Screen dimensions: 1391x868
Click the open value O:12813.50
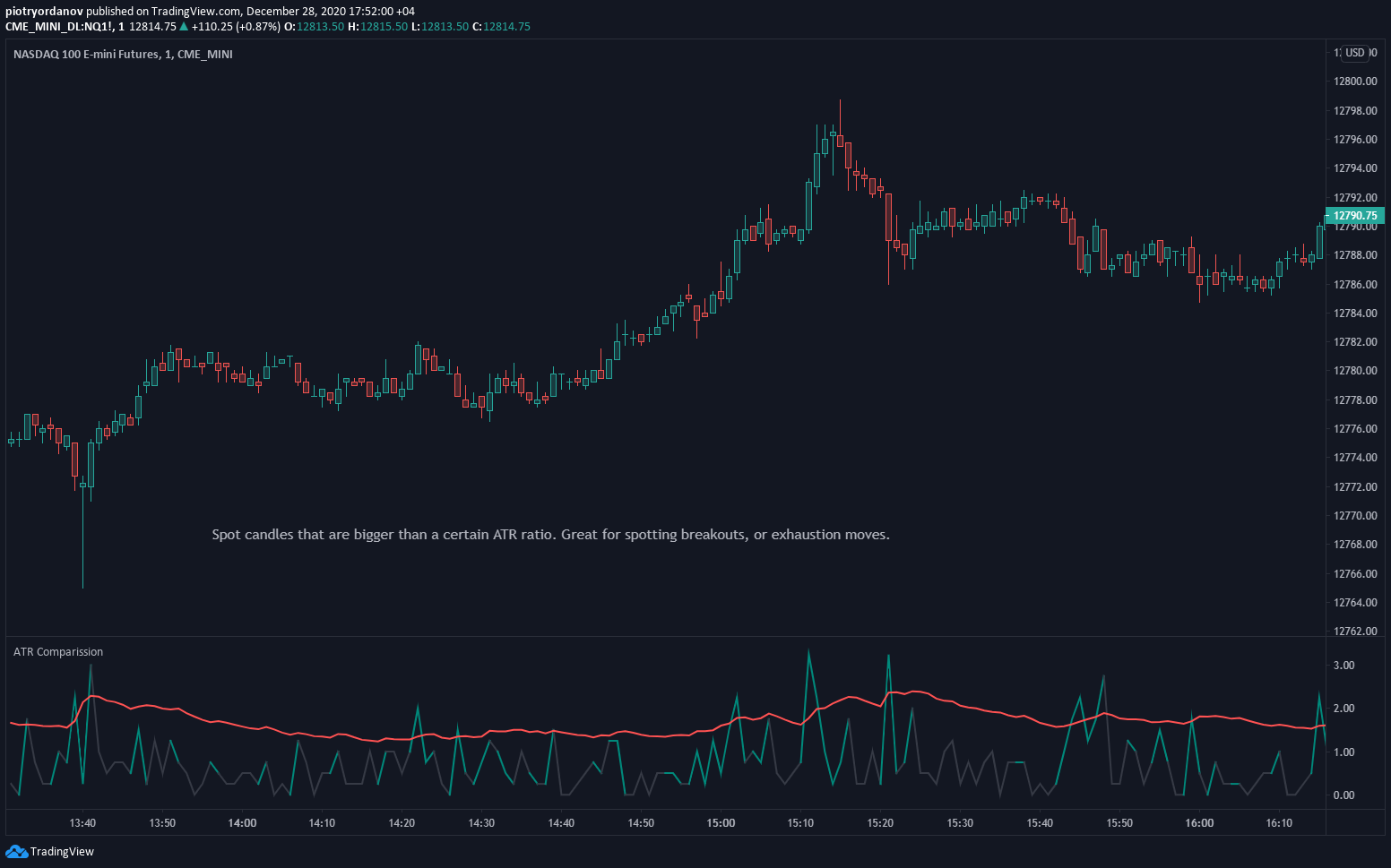coord(314,26)
